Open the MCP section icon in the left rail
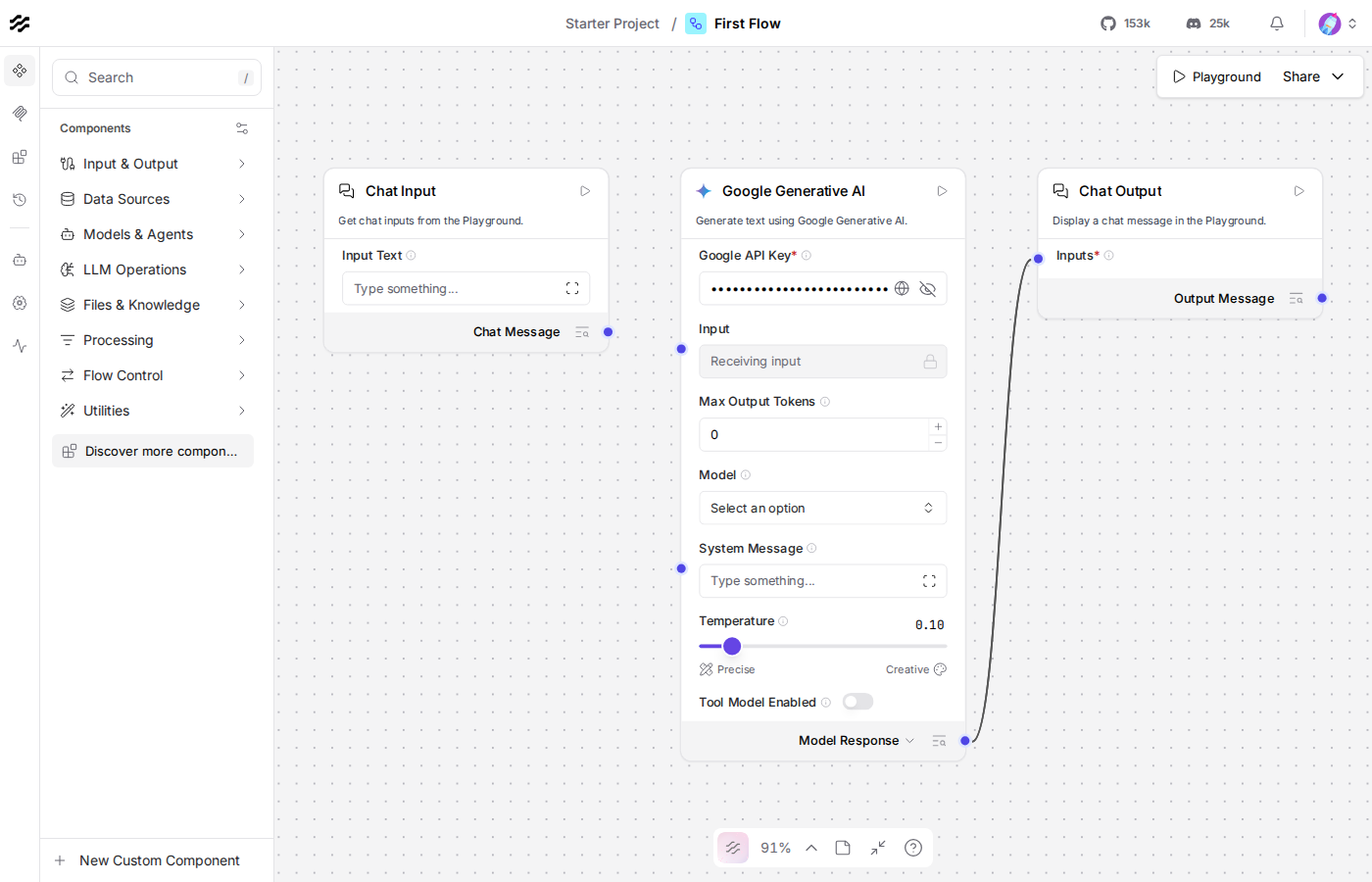Image resolution: width=1372 pixels, height=882 pixels. coord(20,114)
